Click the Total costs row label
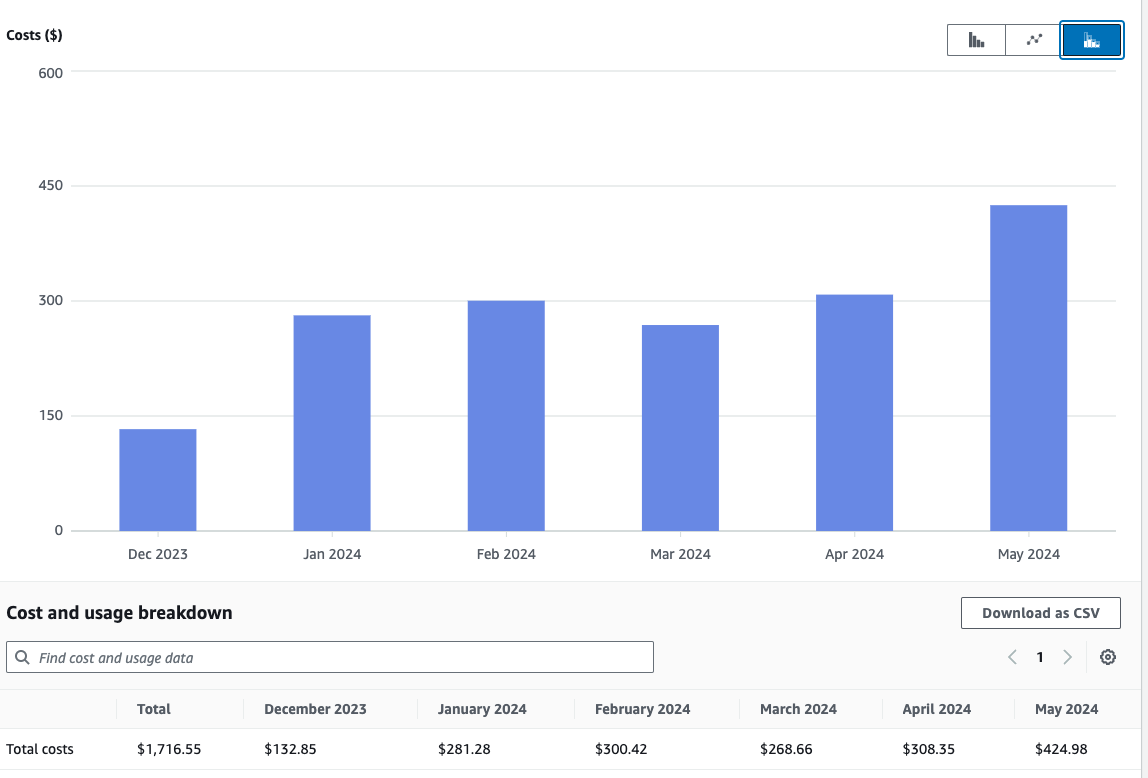 [40, 749]
